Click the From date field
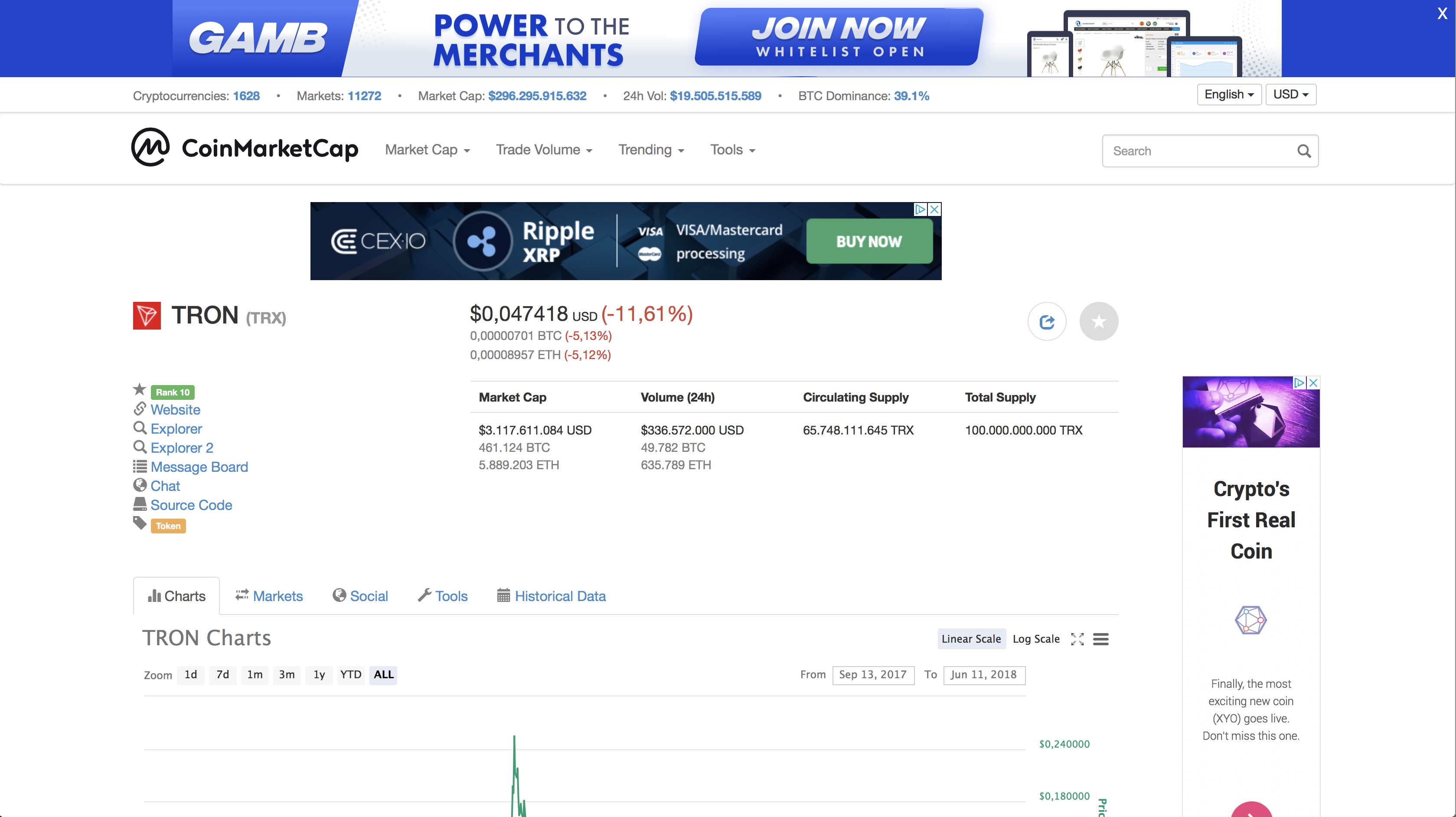Image resolution: width=1456 pixels, height=817 pixels. [x=873, y=674]
